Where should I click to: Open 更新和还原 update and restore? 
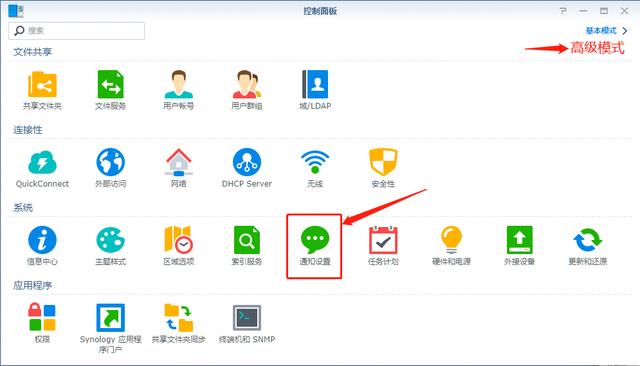(x=587, y=240)
